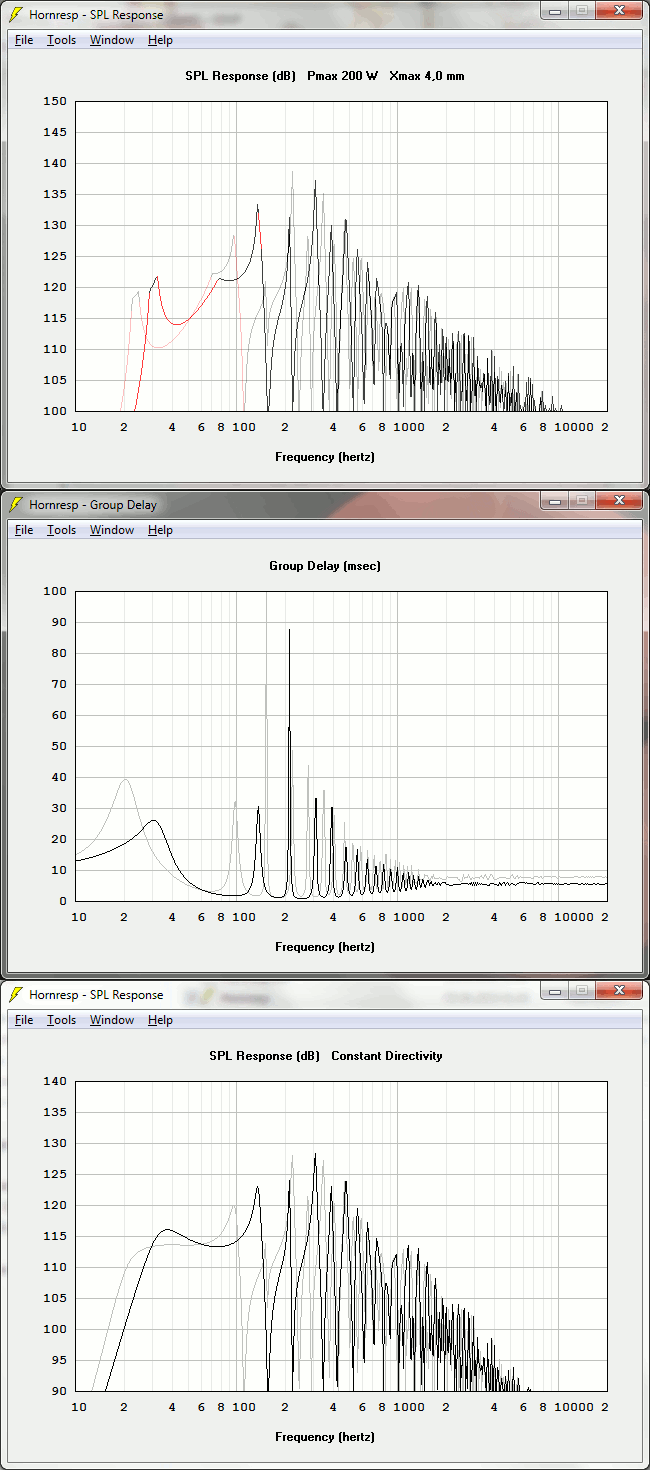Click the 'Group Delay (msec)' chart title

(325, 566)
